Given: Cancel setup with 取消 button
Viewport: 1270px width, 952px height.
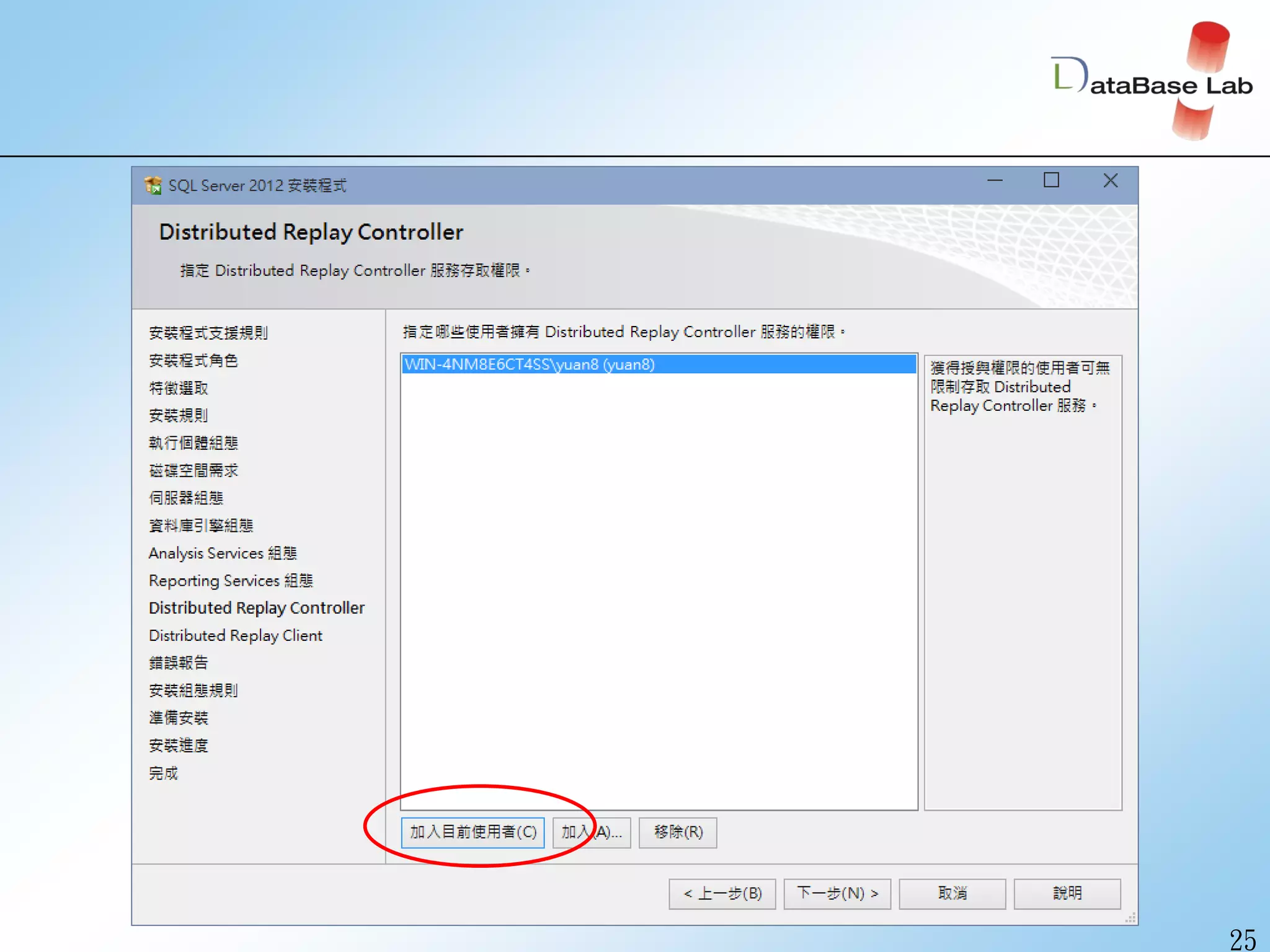Looking at the screenshot, I should pyautogui.click(x=952, y=894).
